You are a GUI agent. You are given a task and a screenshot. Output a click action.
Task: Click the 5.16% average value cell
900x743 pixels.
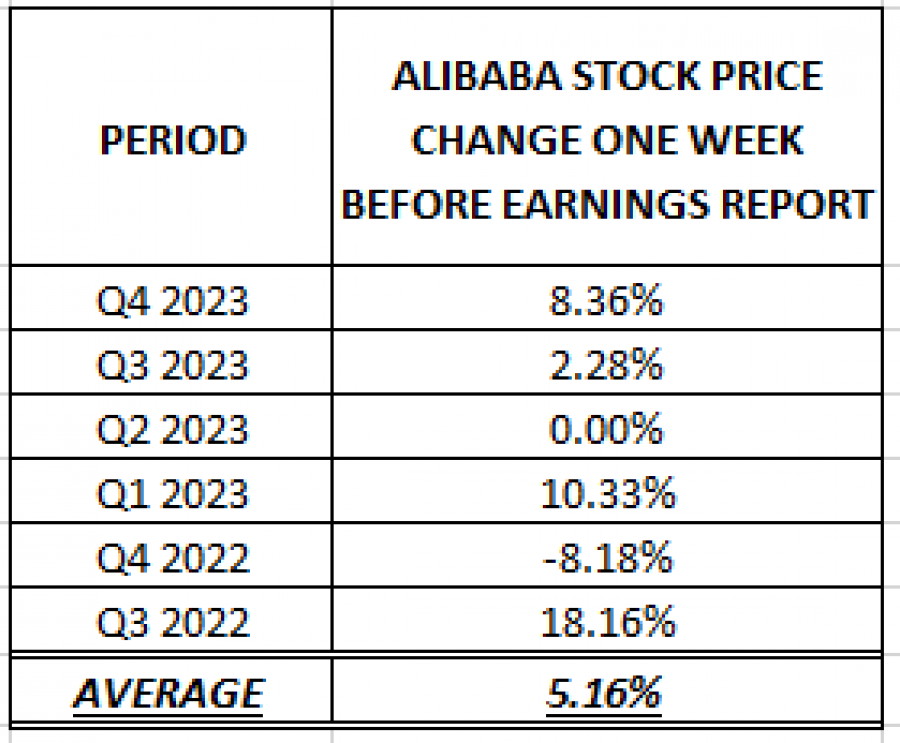point(607,690)
